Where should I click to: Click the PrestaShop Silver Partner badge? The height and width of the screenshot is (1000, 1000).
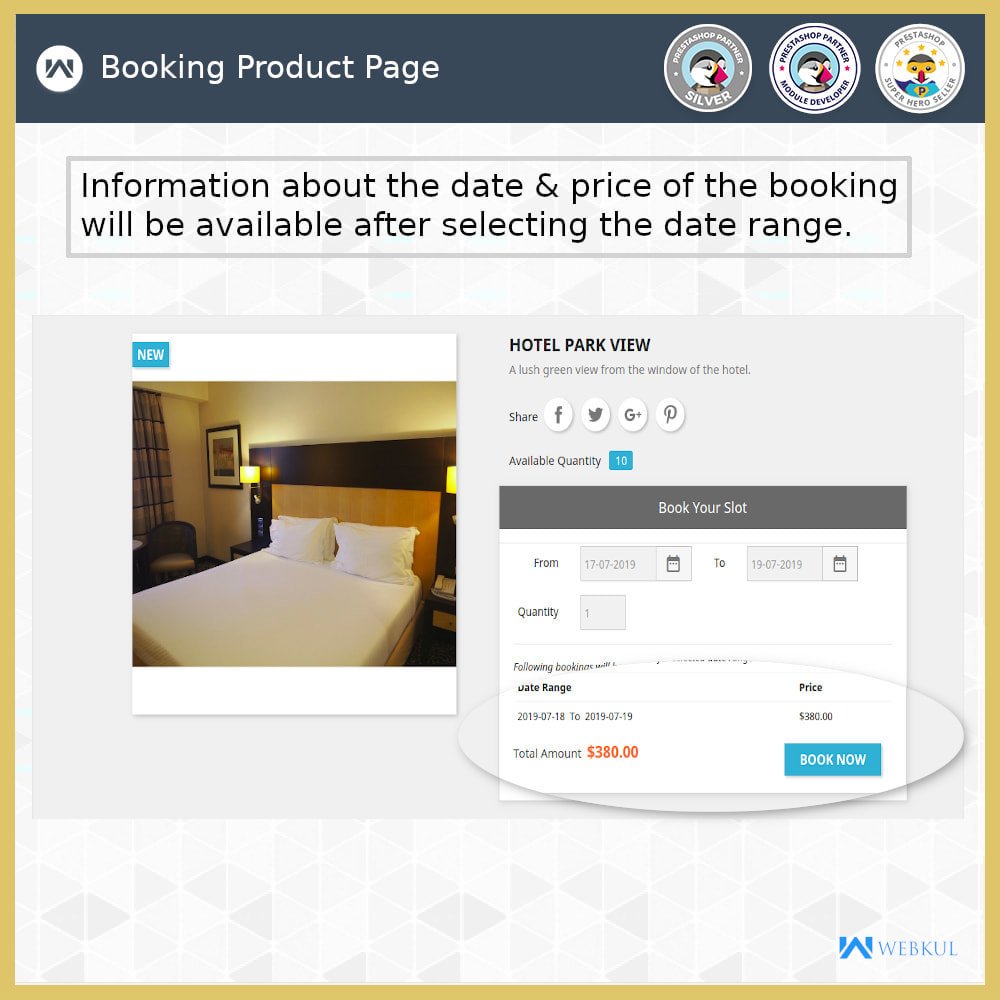(707, 68)
